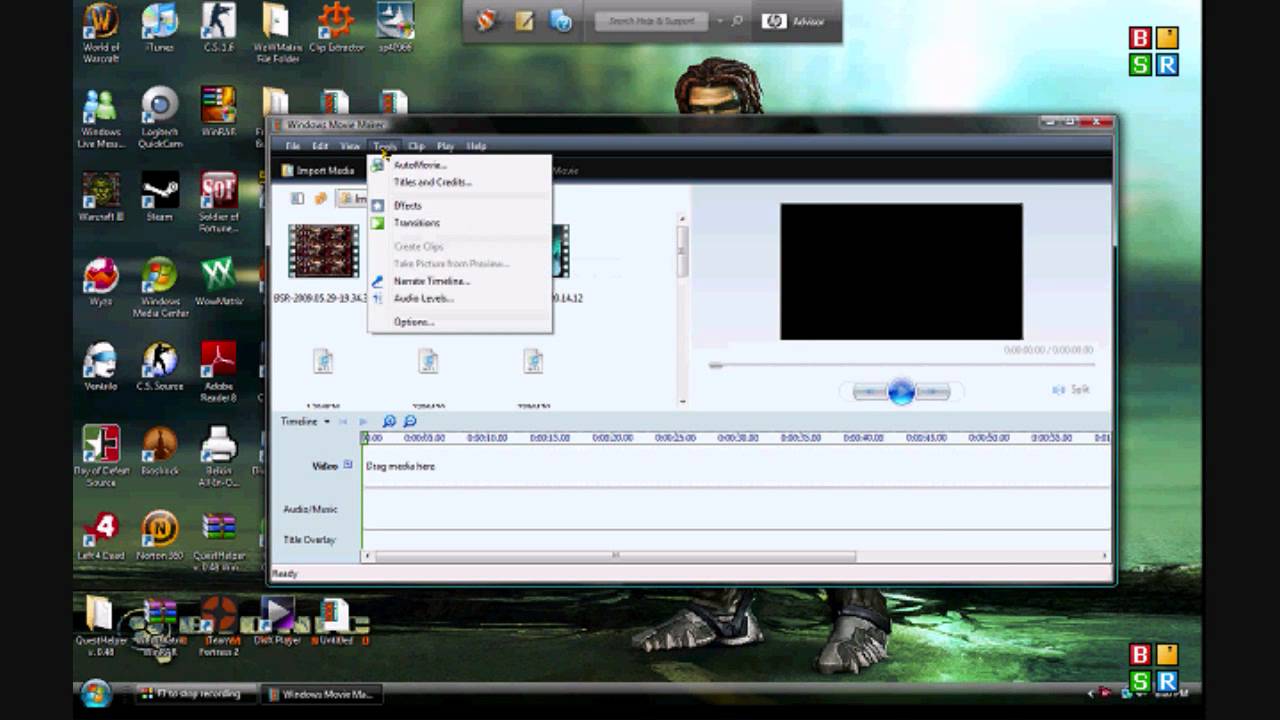Zoom out on the timeline
1280x720 pixels.
click(x=410, y=422)
